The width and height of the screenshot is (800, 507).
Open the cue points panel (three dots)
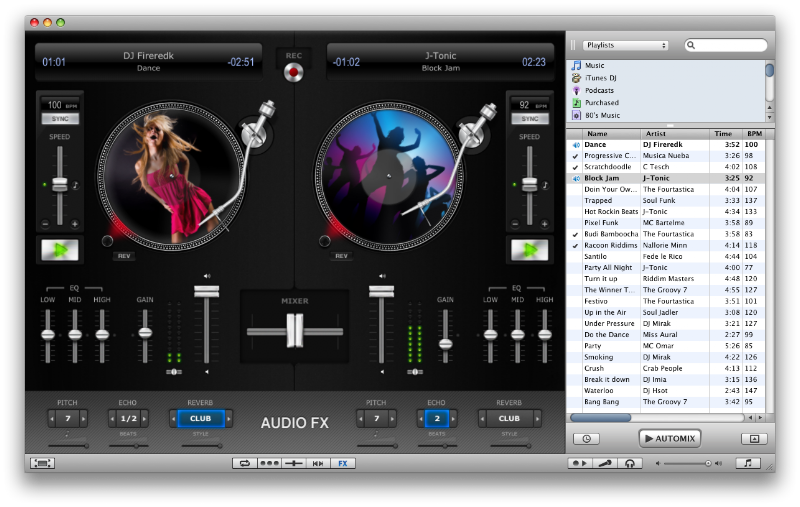tap(269, 463)
